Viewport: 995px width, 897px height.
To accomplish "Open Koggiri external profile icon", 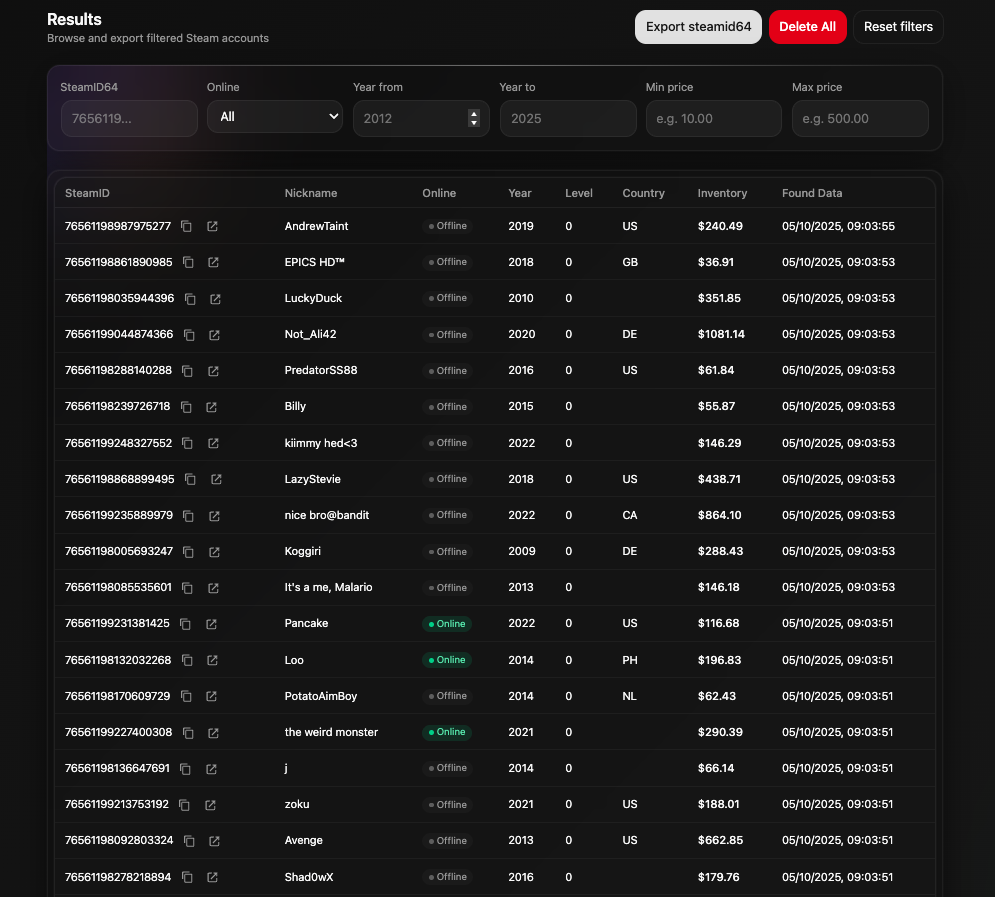I will point(214,552).
